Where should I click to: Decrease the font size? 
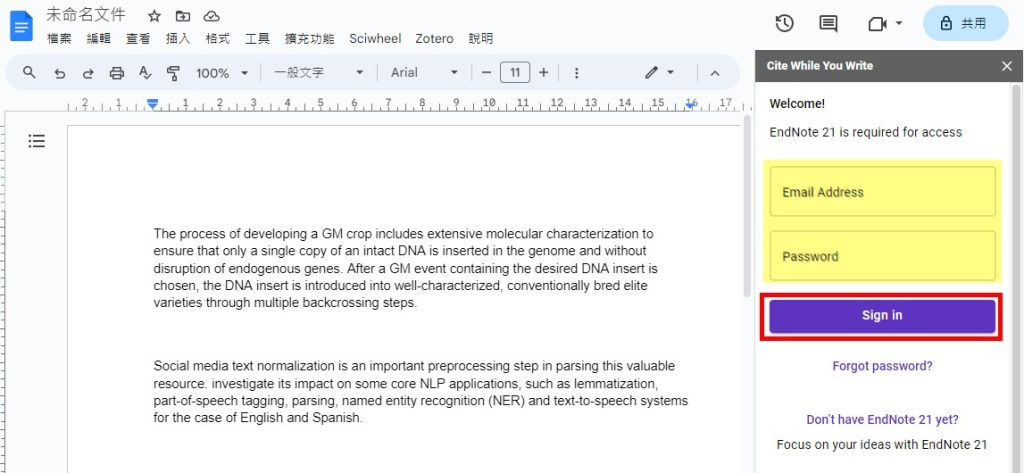pos(486,73)
